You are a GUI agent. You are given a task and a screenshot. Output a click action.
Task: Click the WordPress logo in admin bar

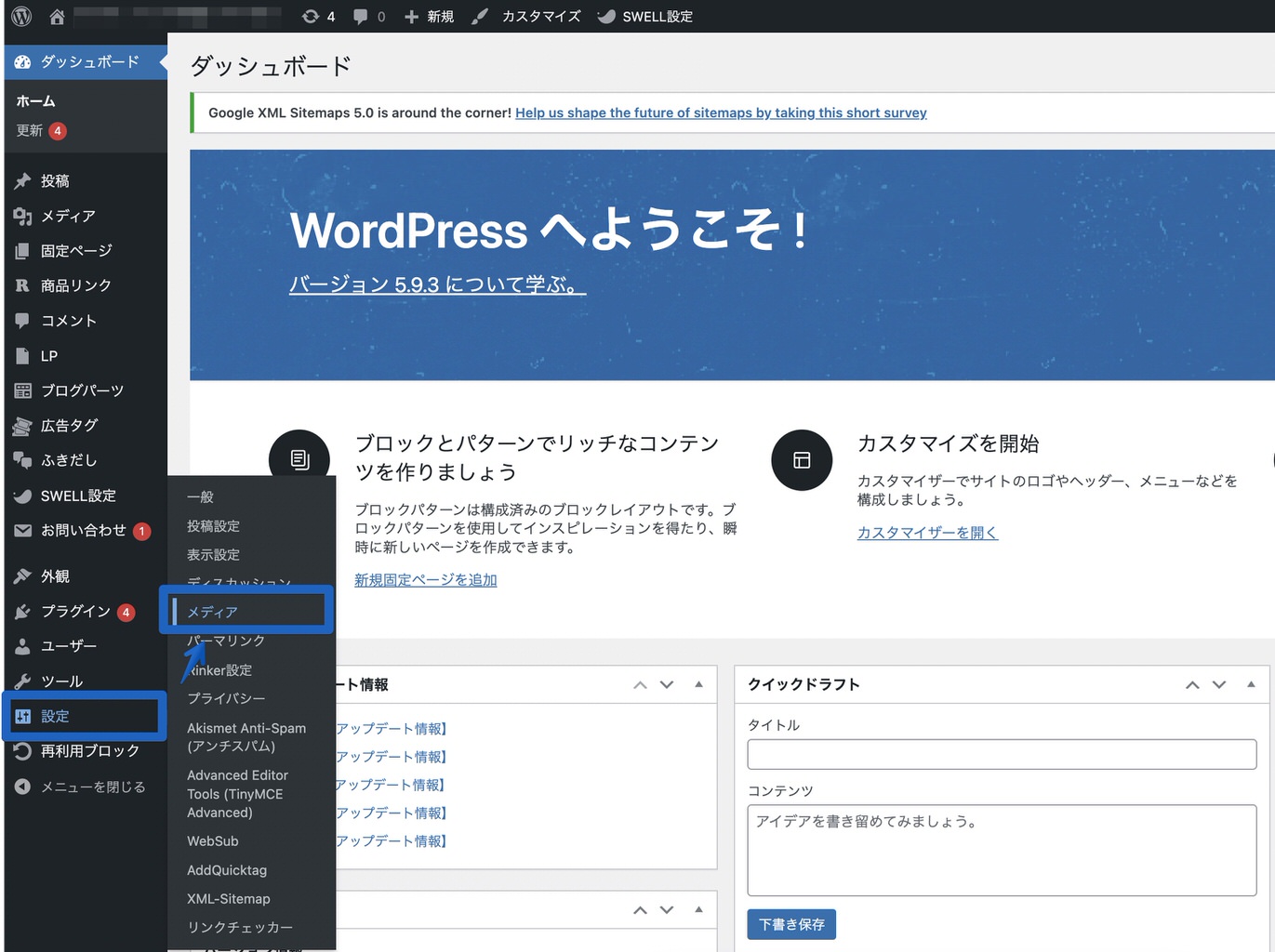coord(21,16)
